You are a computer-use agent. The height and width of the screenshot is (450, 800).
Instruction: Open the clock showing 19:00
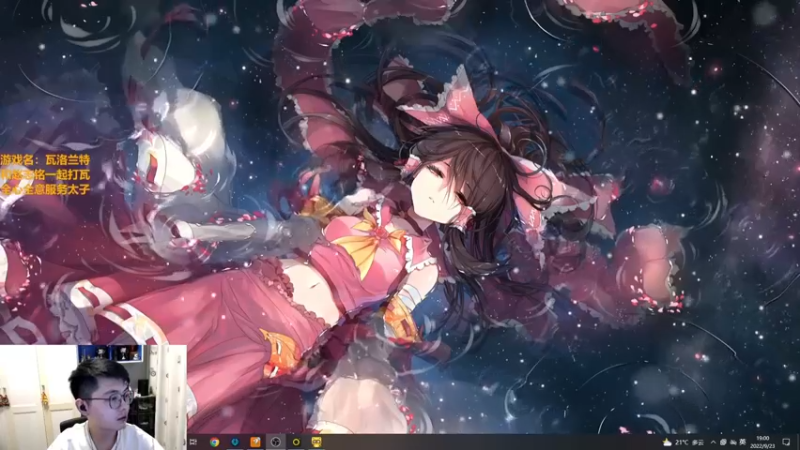point(763,442)
